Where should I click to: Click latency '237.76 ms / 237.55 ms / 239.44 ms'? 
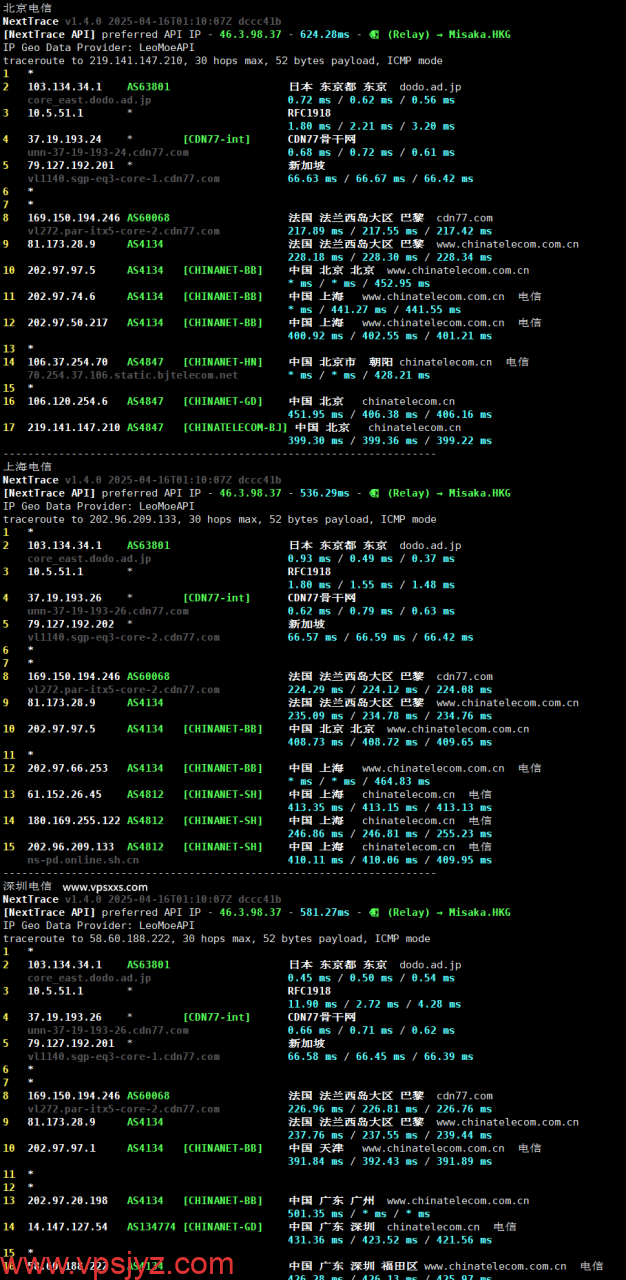pyautogui.click(x=389, y=1135)
